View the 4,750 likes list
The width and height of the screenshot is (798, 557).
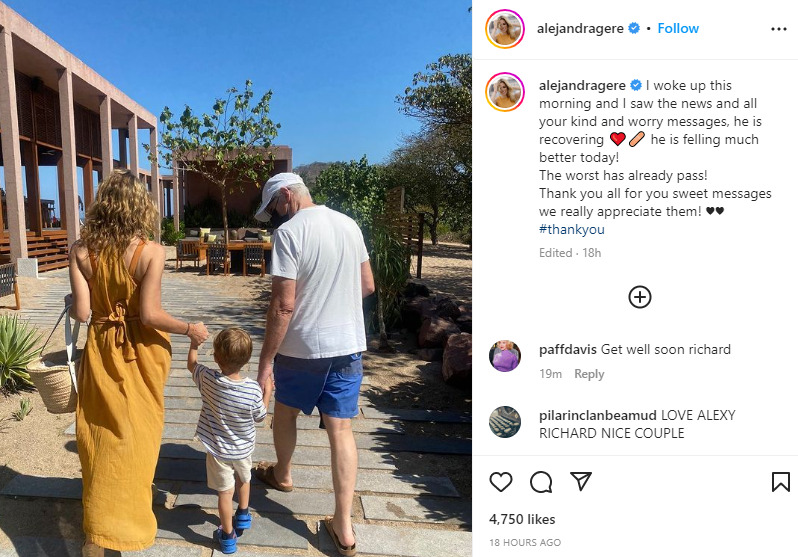tap(522, 519)
